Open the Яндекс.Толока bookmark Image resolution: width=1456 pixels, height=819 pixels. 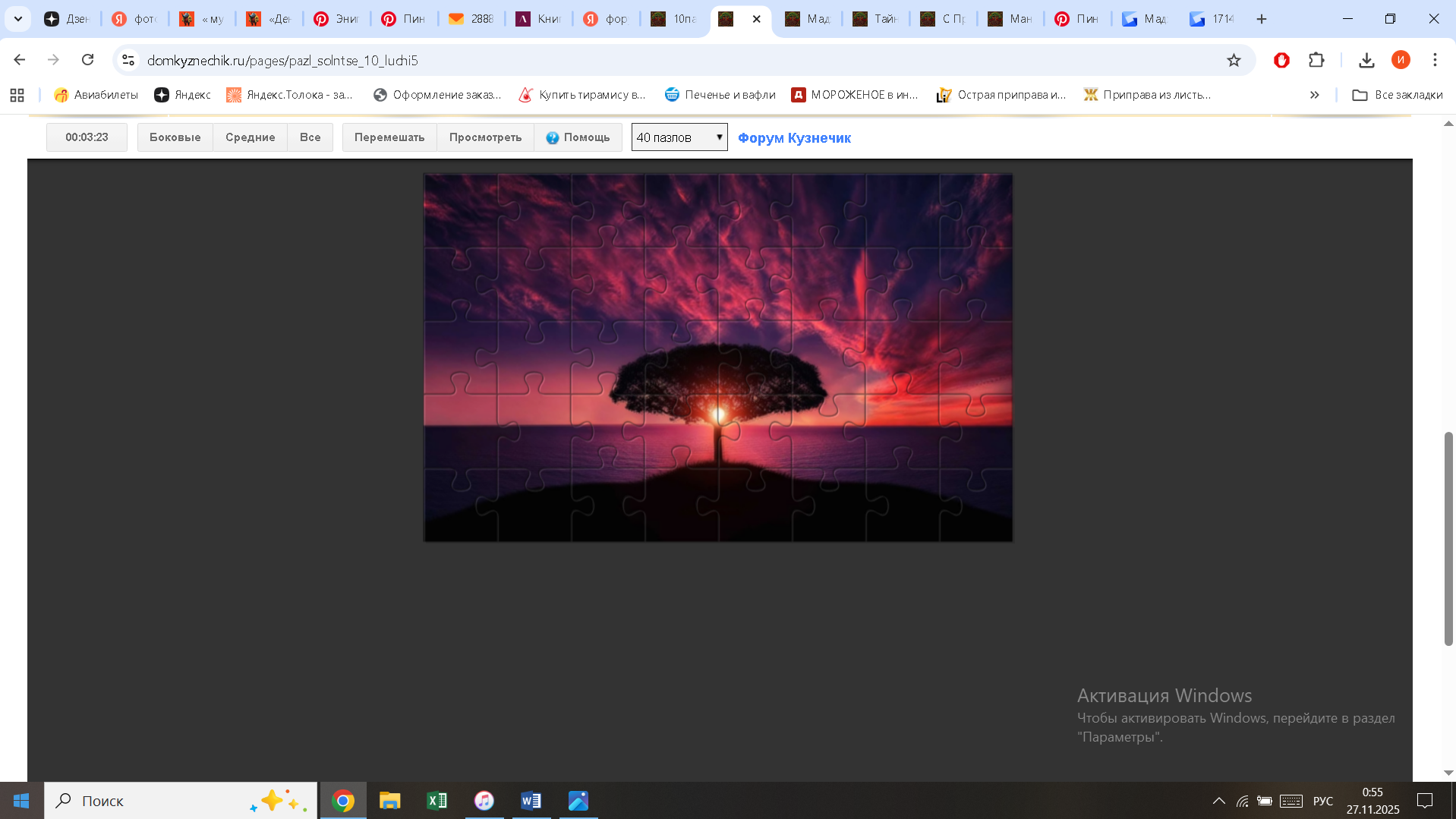(289, 95)
